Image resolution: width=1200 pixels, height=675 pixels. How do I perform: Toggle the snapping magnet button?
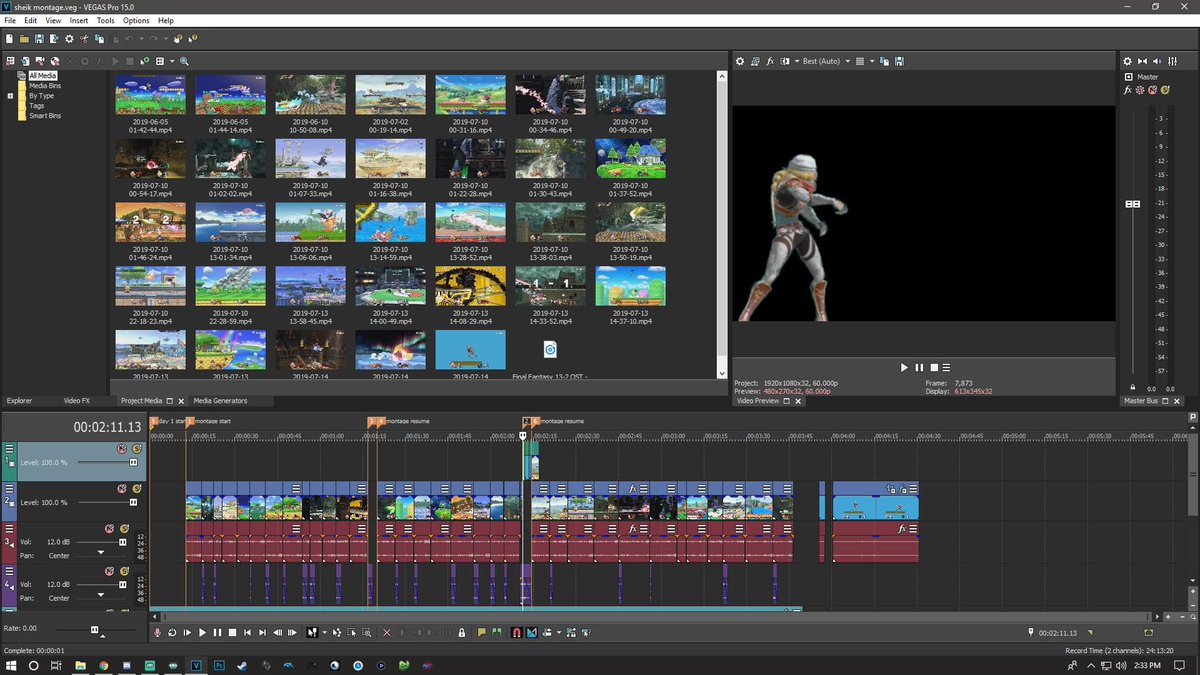[516, 632]
